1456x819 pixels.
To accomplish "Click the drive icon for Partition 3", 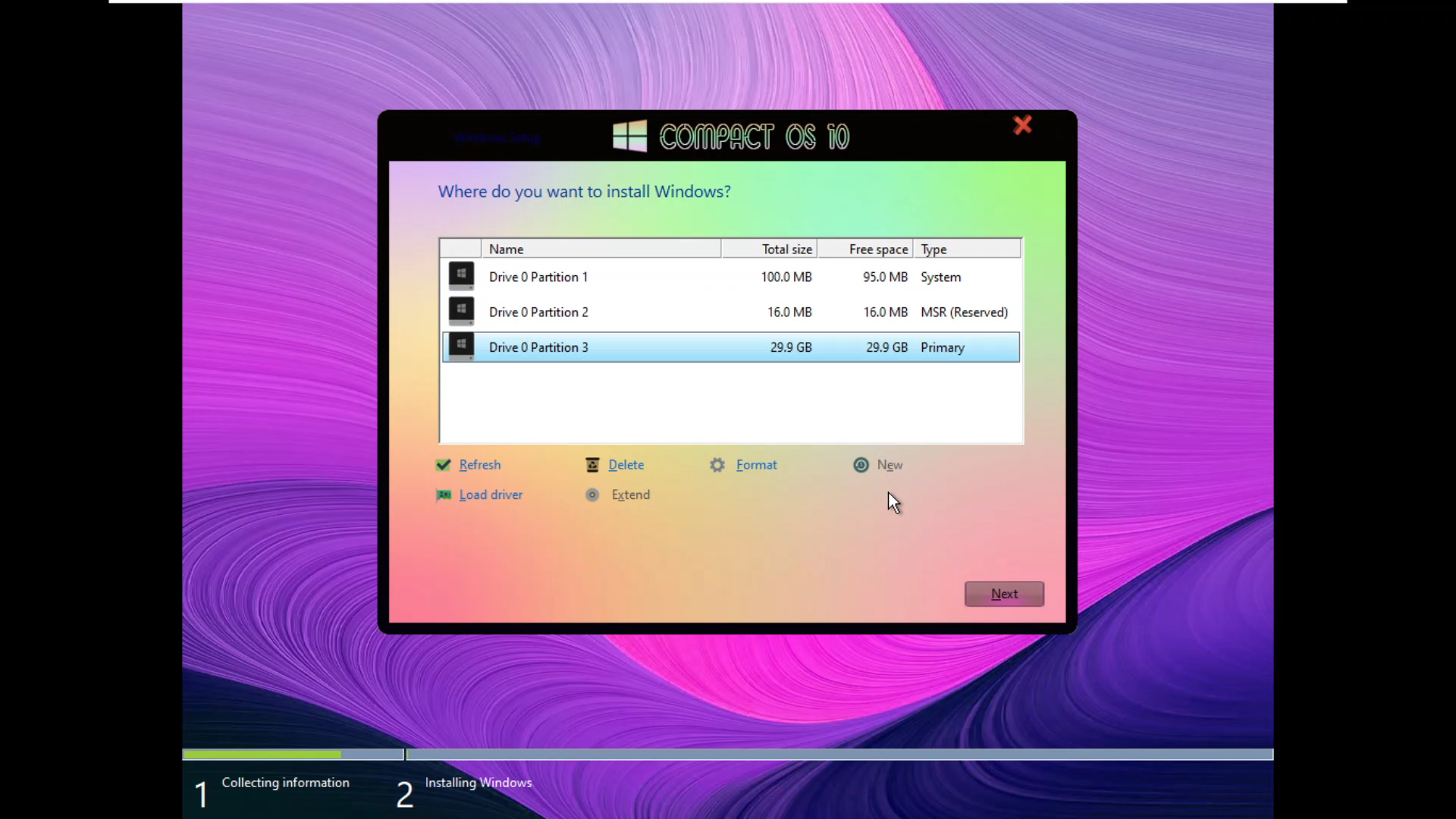I will tap(461, 346).
